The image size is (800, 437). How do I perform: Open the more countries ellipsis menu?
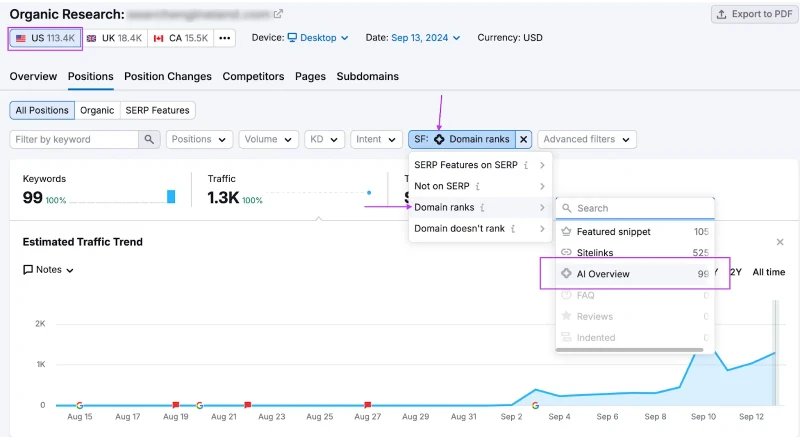pos(224,38)
